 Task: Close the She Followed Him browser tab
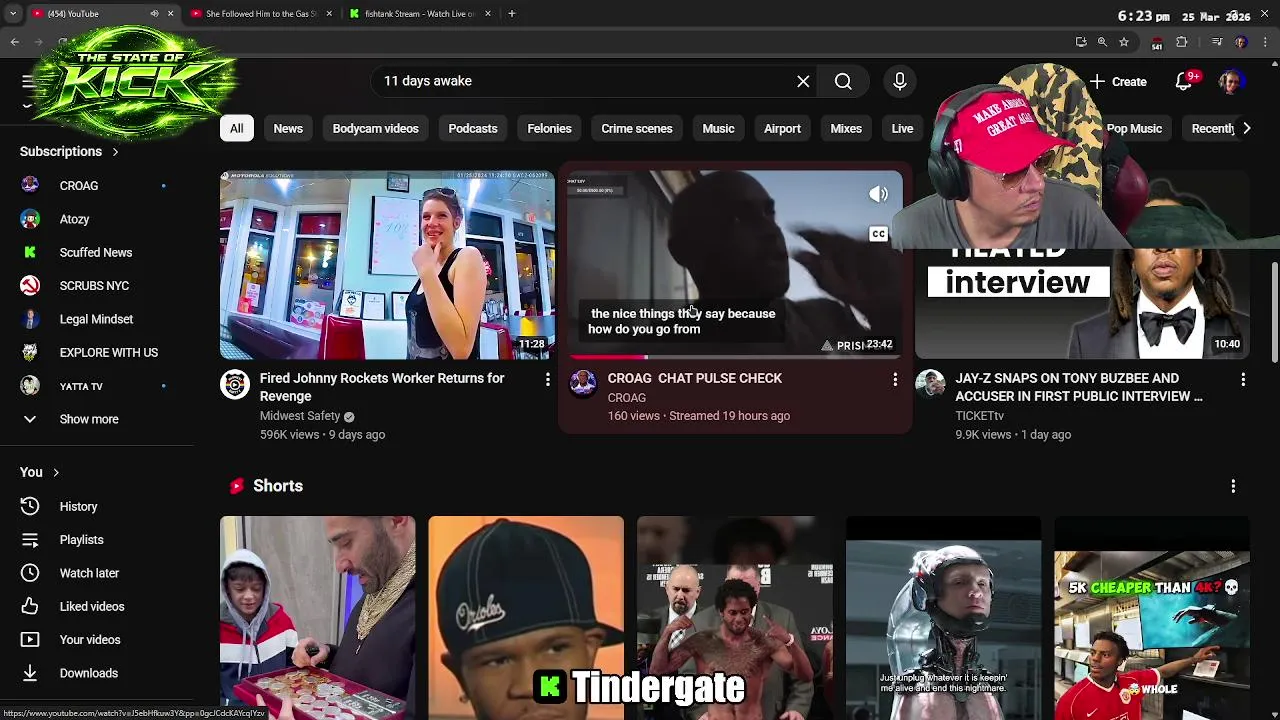pos(329,14)
